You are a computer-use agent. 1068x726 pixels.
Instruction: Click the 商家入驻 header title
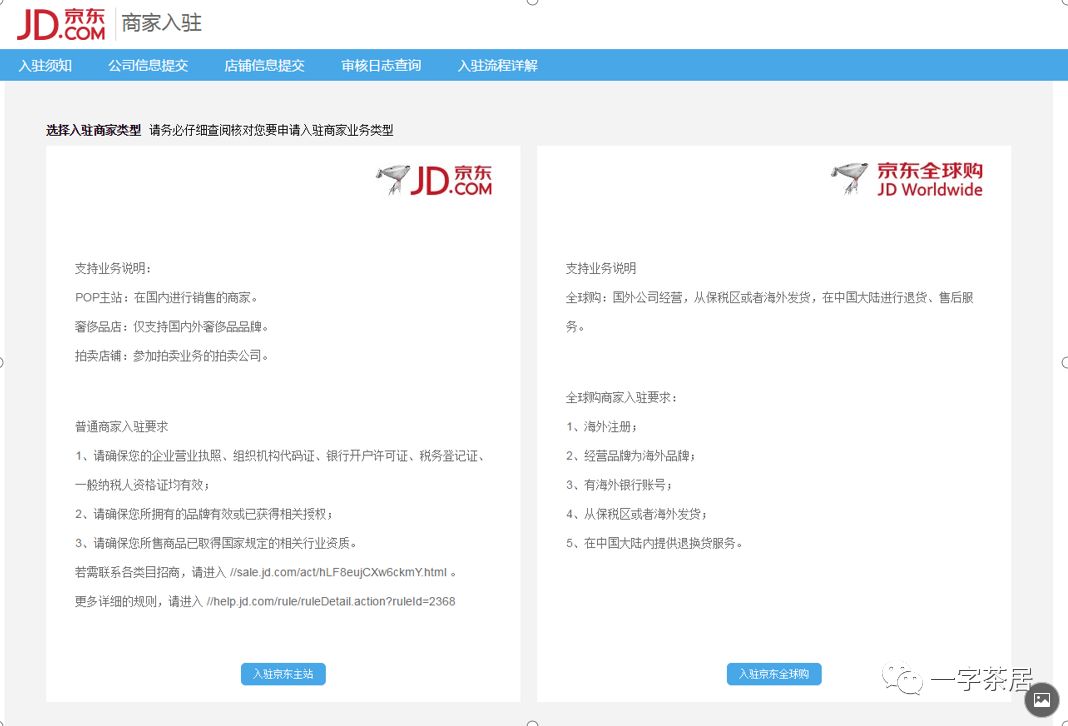pos(161,23)
